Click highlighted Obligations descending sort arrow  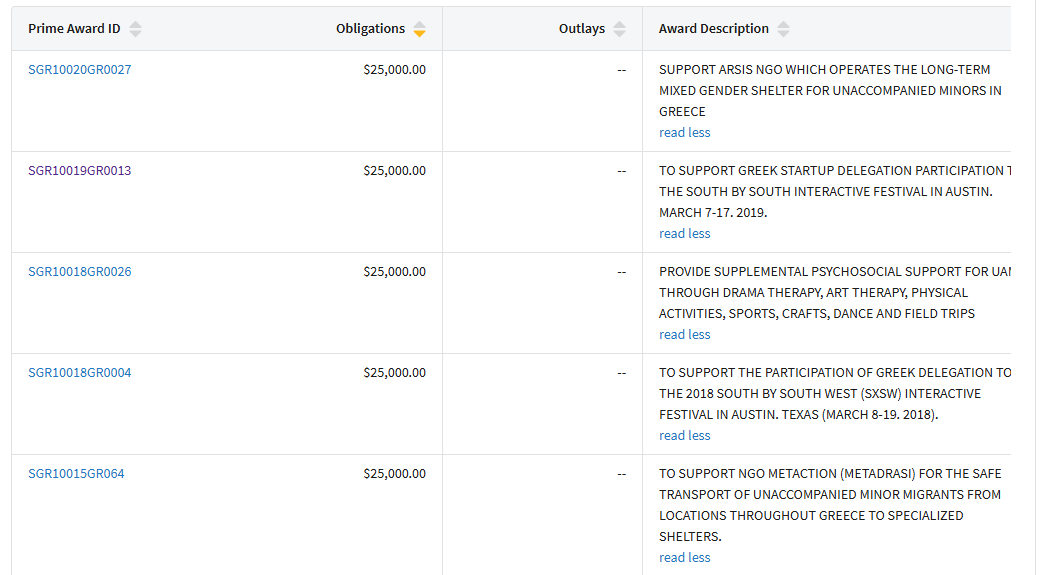(x=420, y=34)
